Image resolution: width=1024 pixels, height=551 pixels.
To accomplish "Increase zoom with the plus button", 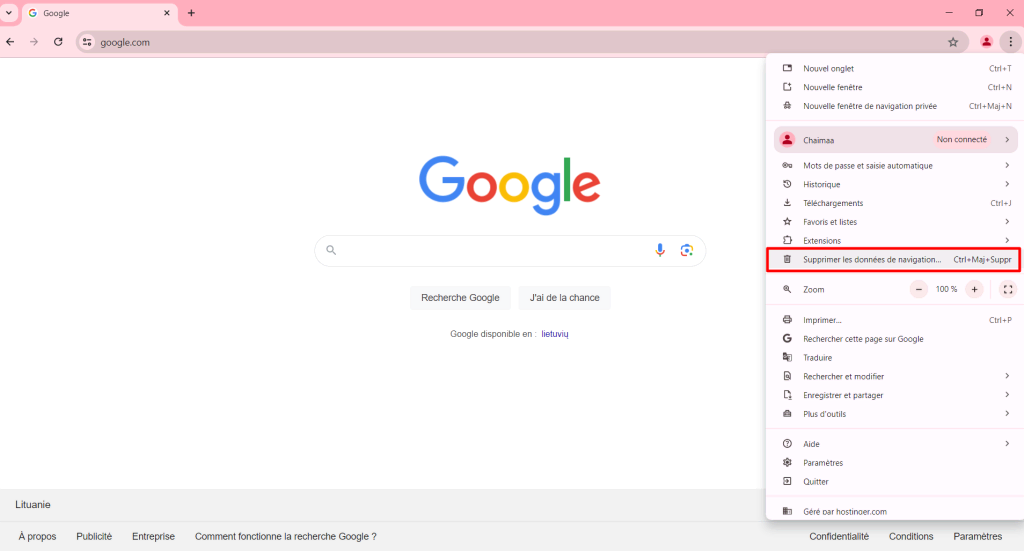I will [x=974, y=289].
